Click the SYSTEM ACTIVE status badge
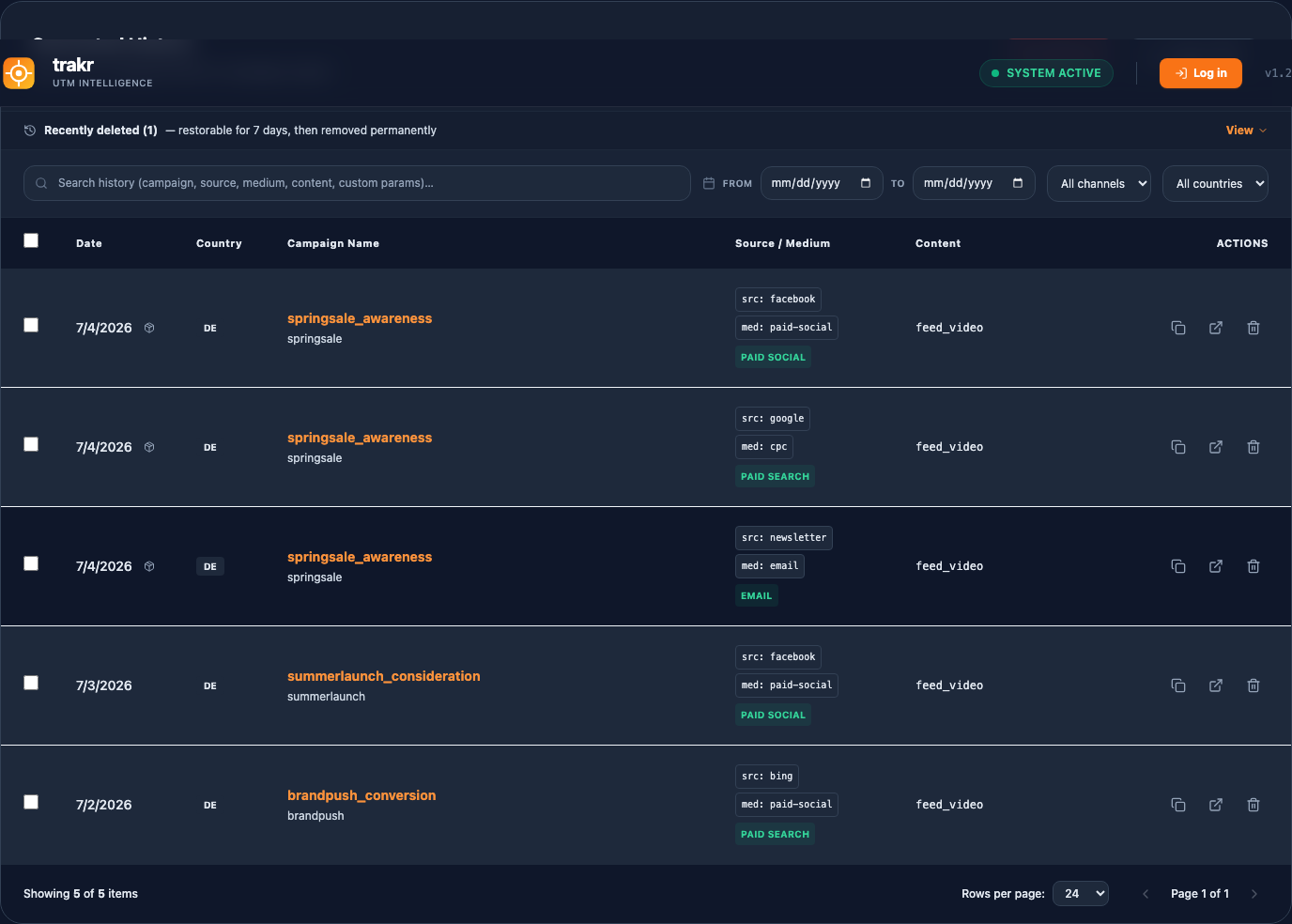Screen dimensions: 1292x924 click(x=1046, y=73)
